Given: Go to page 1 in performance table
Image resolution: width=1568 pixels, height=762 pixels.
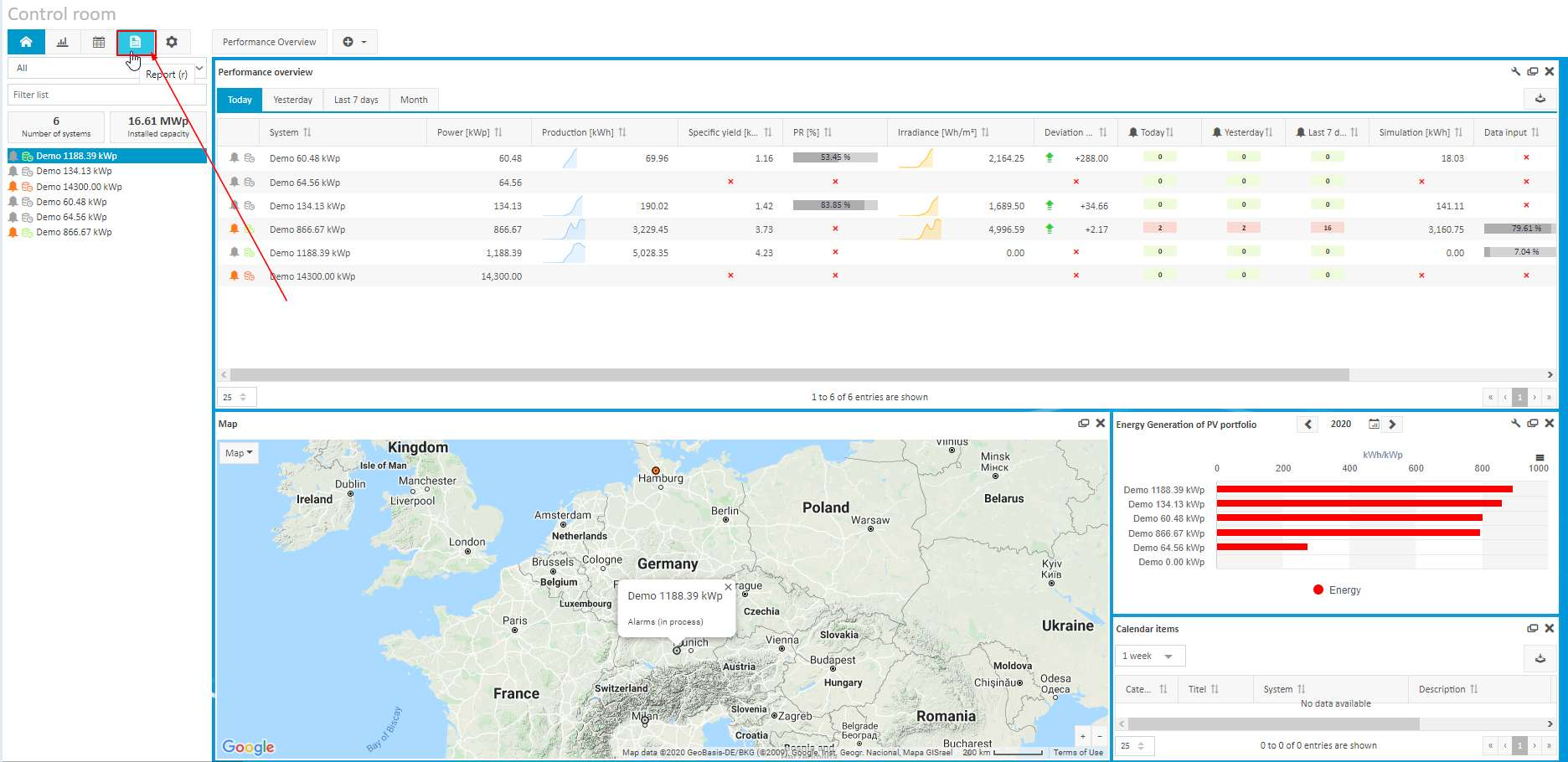Looking at the screenshot, I should pos(1519,397).
